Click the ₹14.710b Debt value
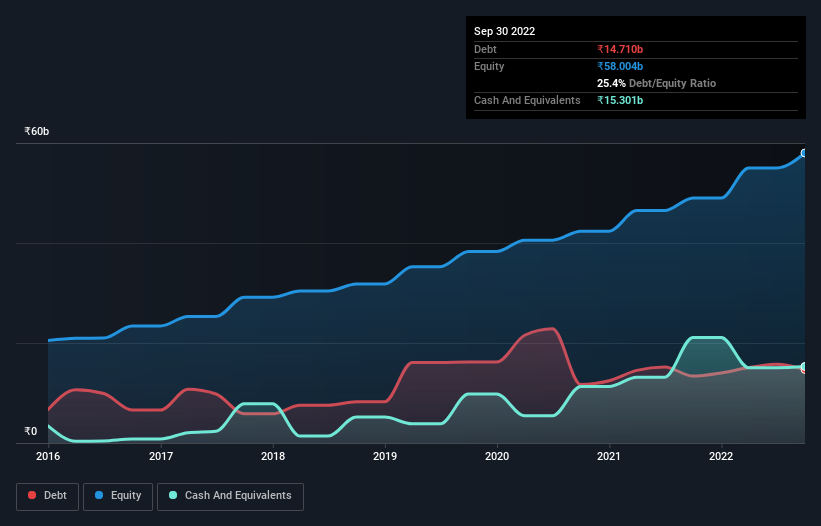The height and width of the screenshot is (526, 821). [x=620, y=49]
